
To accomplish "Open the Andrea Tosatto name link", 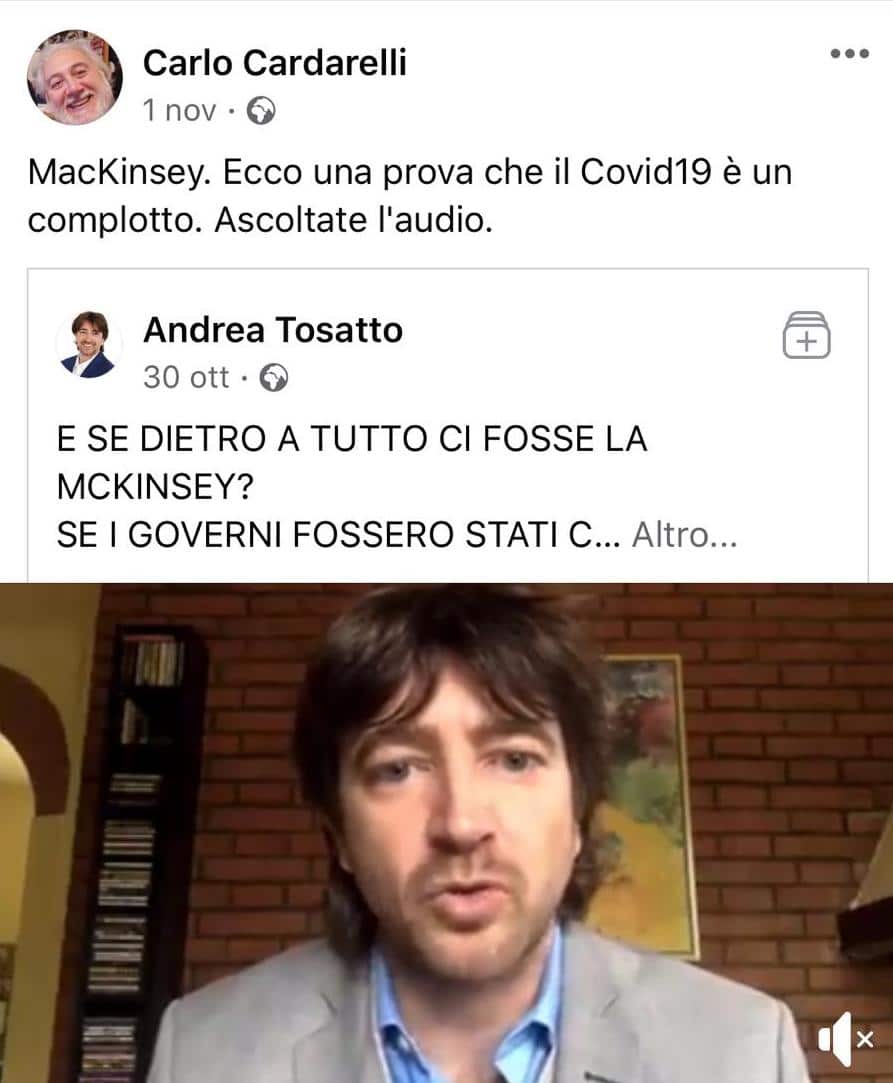I will click(x=273, y=329).
